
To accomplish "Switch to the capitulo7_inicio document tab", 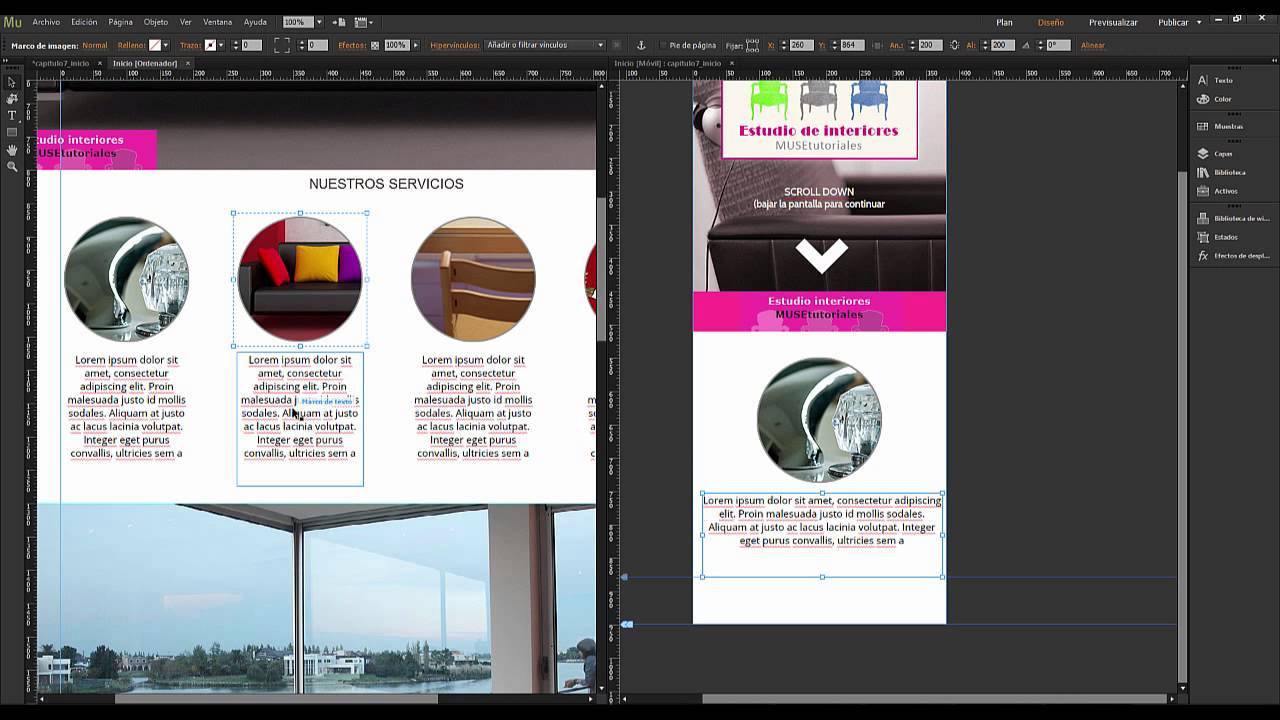I will tap(61, 63).
